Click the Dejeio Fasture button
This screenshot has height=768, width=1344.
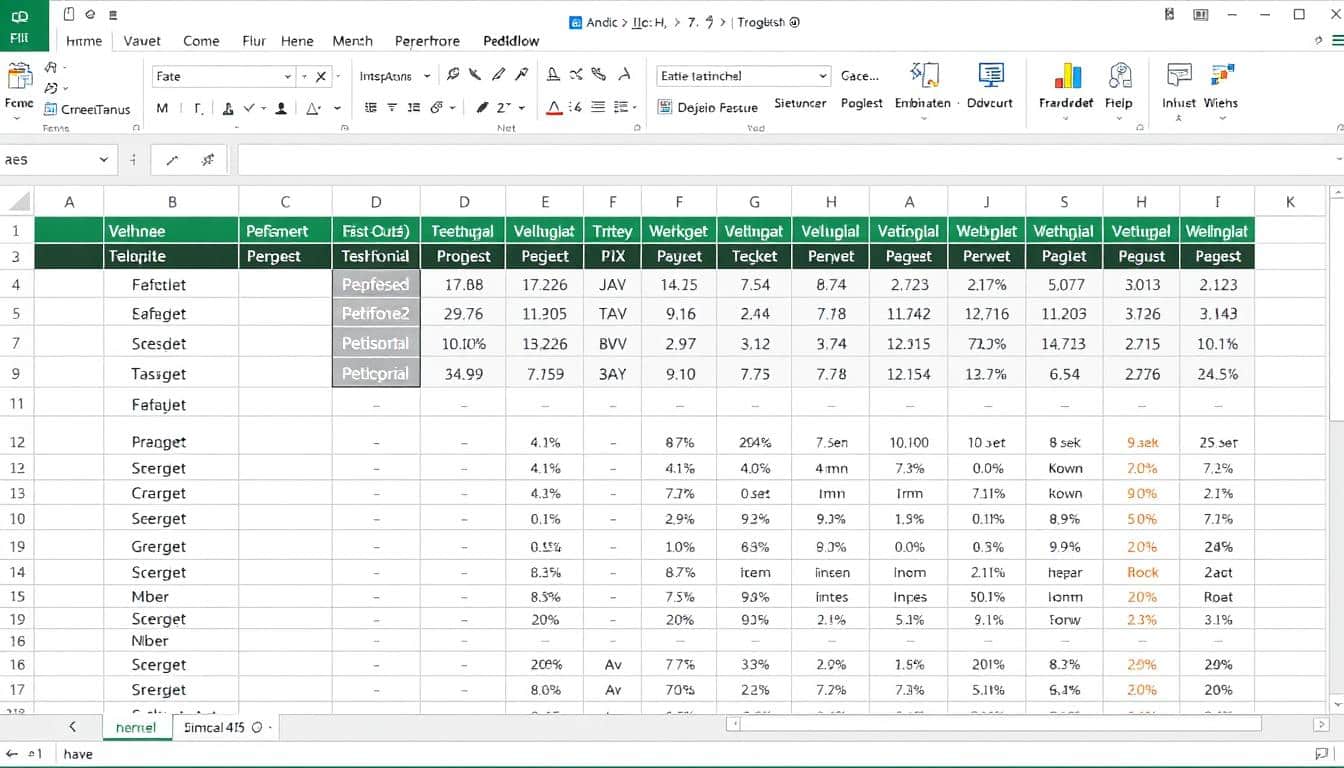pos(708,108)
